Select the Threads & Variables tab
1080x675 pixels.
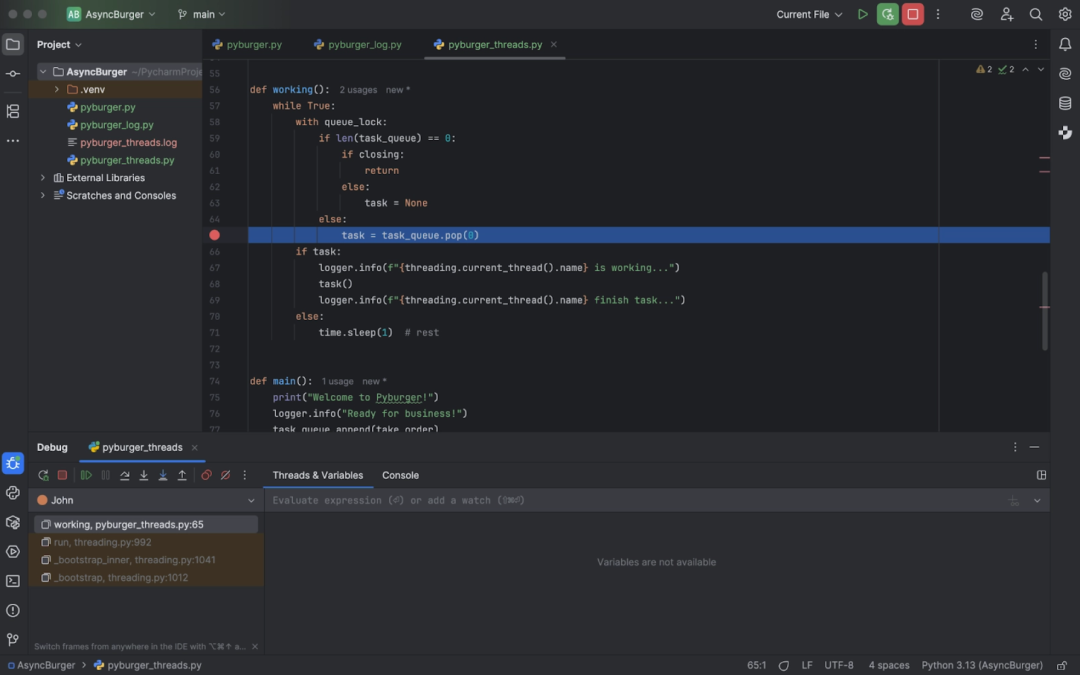(318, 475)
